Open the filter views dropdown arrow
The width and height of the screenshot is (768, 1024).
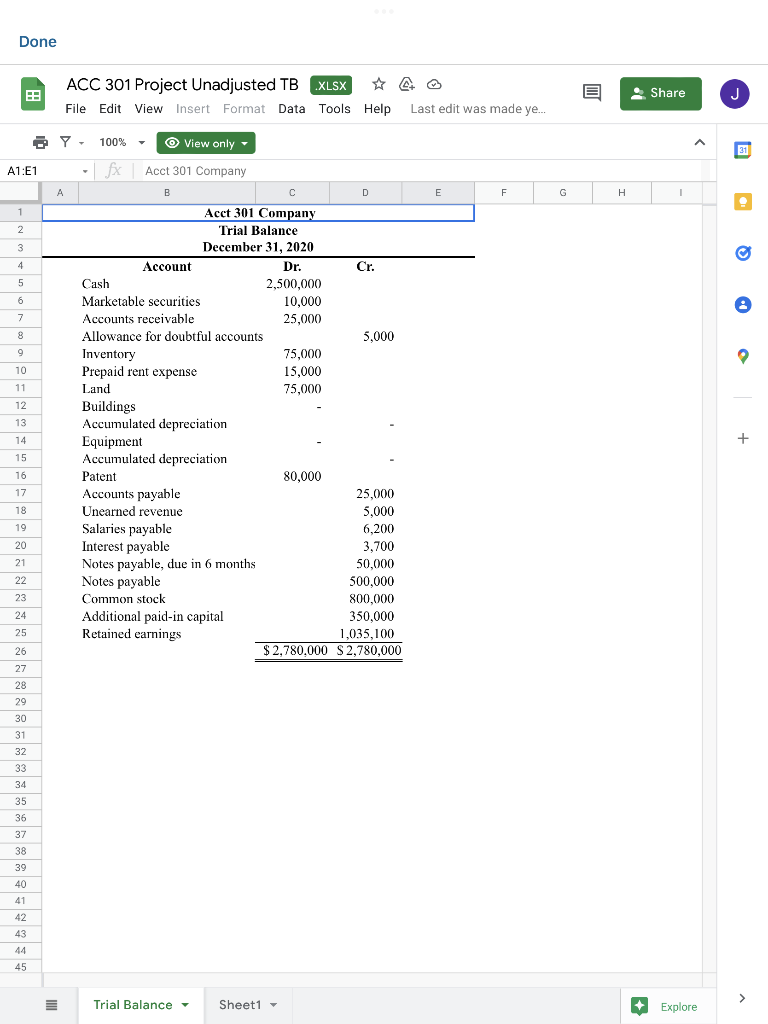point(82,143)
